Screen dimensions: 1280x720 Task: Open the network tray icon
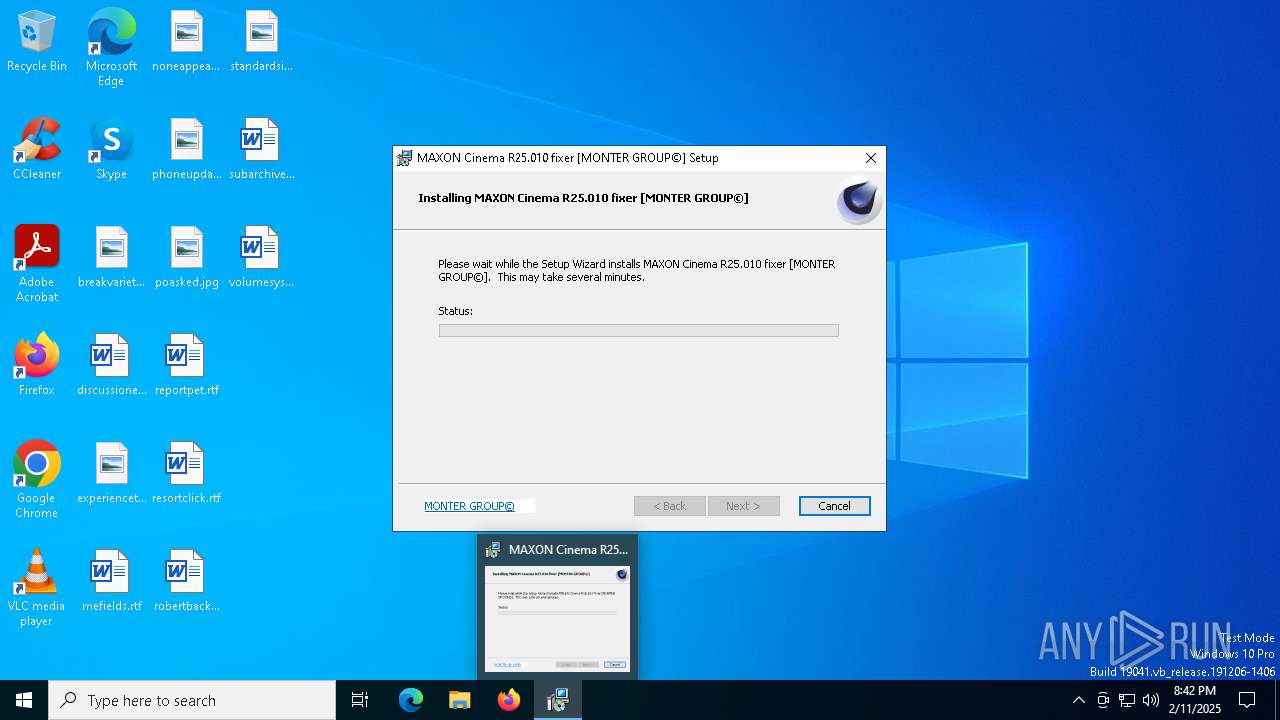point(1127,700)
